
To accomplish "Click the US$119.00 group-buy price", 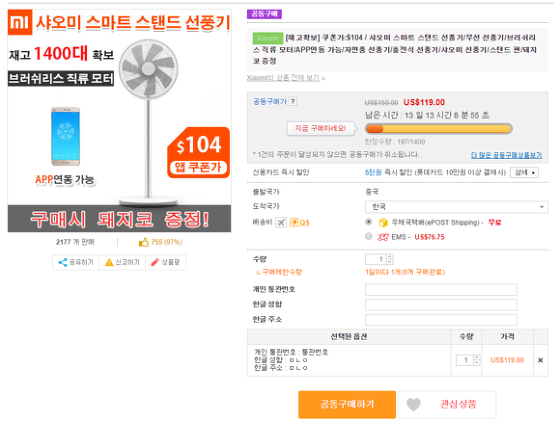I will (x=424, y=102).
